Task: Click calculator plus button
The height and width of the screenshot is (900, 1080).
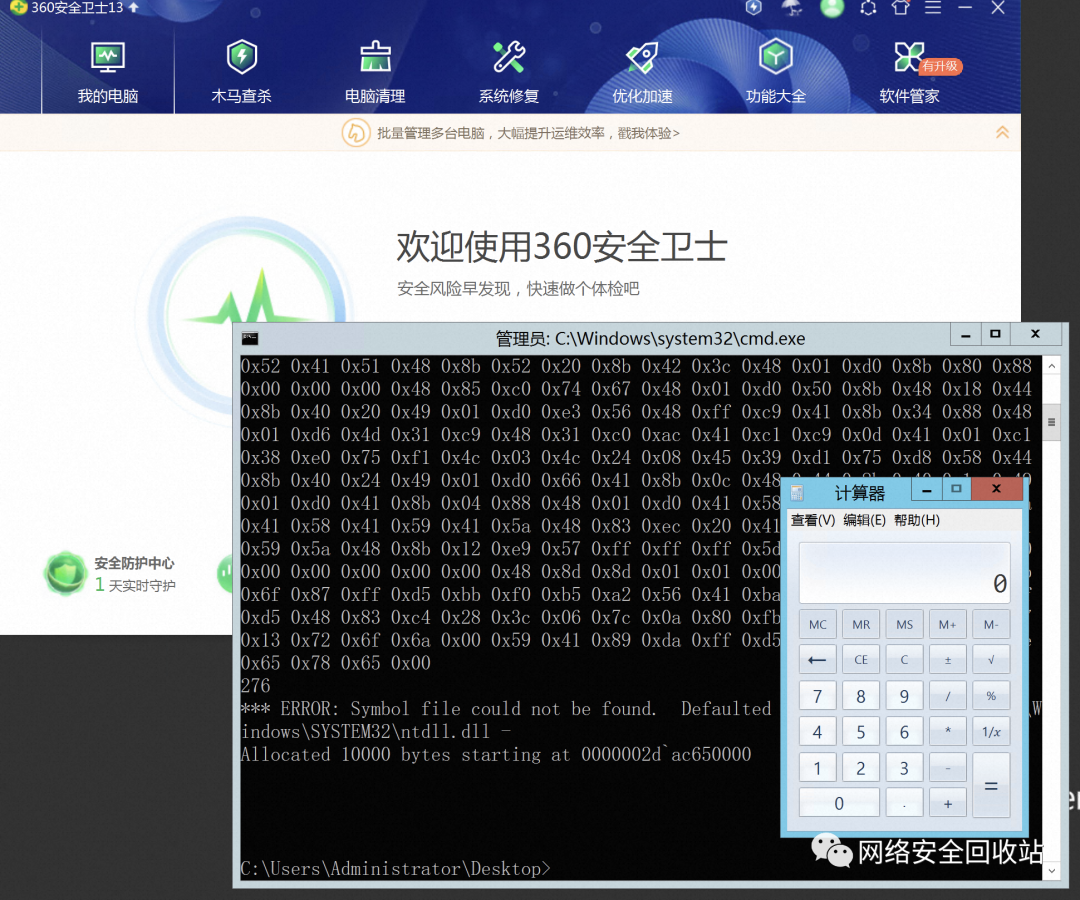Action: (948, 804)
